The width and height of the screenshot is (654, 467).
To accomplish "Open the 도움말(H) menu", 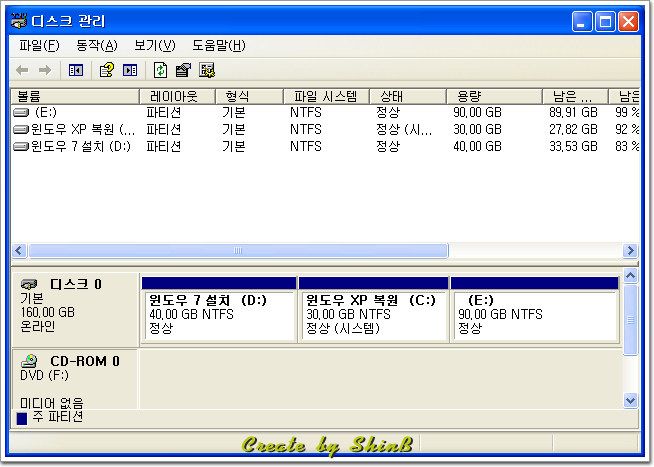I will pos(219,45).
